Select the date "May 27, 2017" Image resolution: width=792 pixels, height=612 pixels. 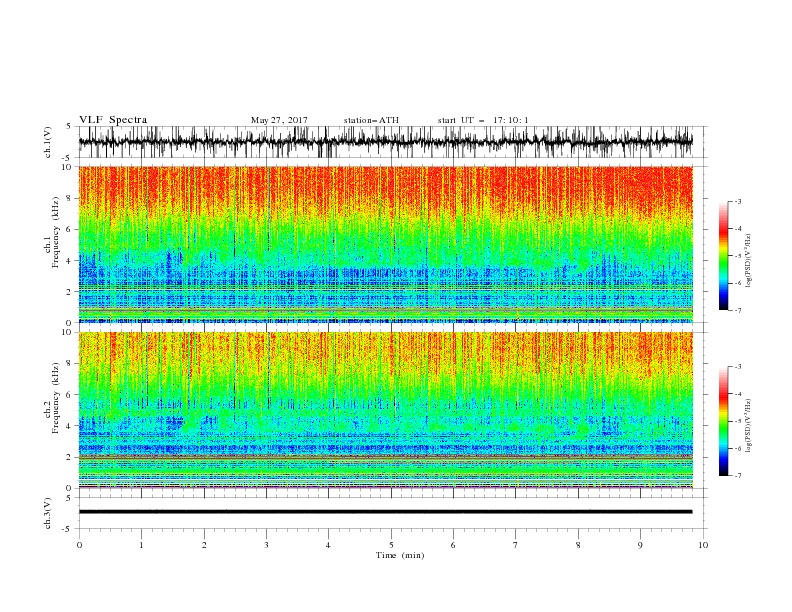279,120
